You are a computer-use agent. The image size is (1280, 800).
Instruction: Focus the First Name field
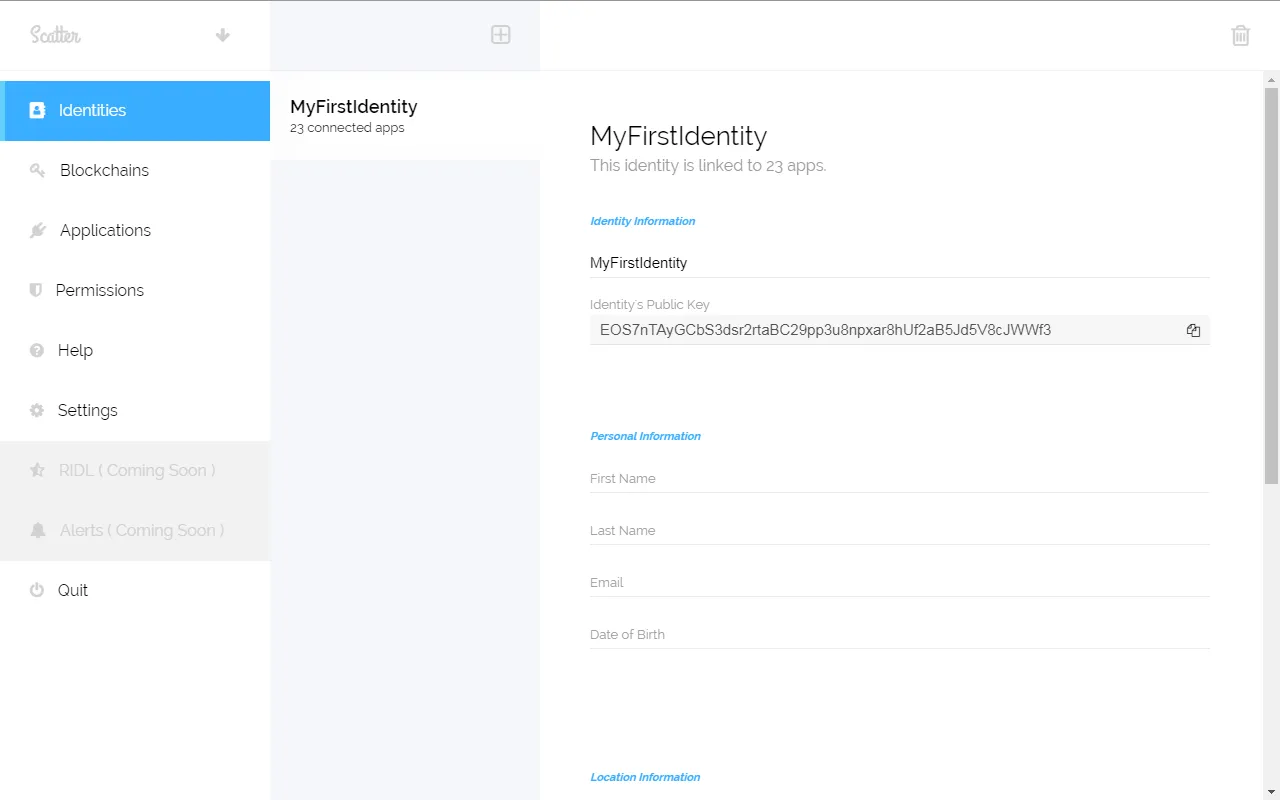pos(900,479)
